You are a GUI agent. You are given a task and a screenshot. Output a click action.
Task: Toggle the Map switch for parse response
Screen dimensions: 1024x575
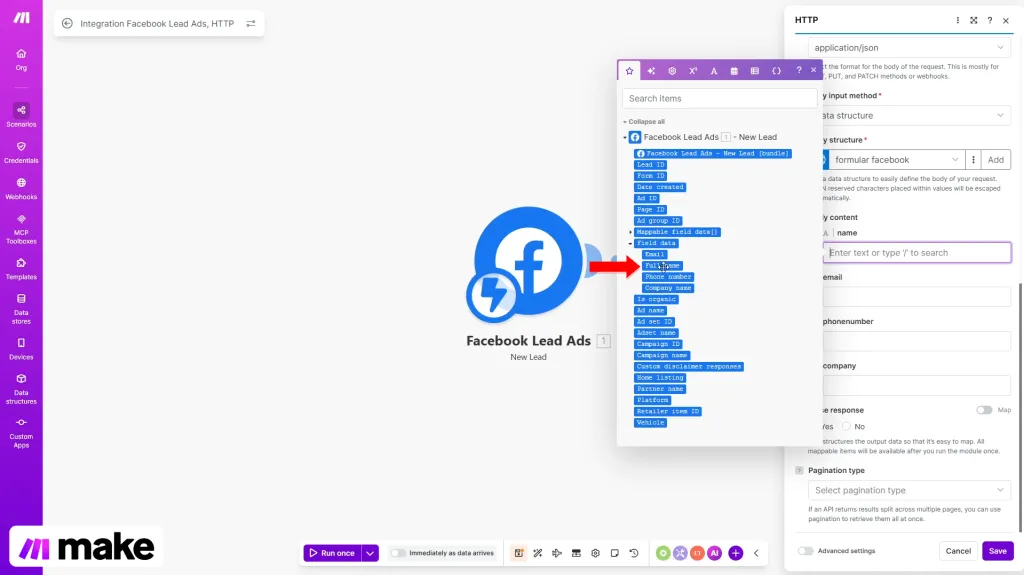click(x=984, y=410)
